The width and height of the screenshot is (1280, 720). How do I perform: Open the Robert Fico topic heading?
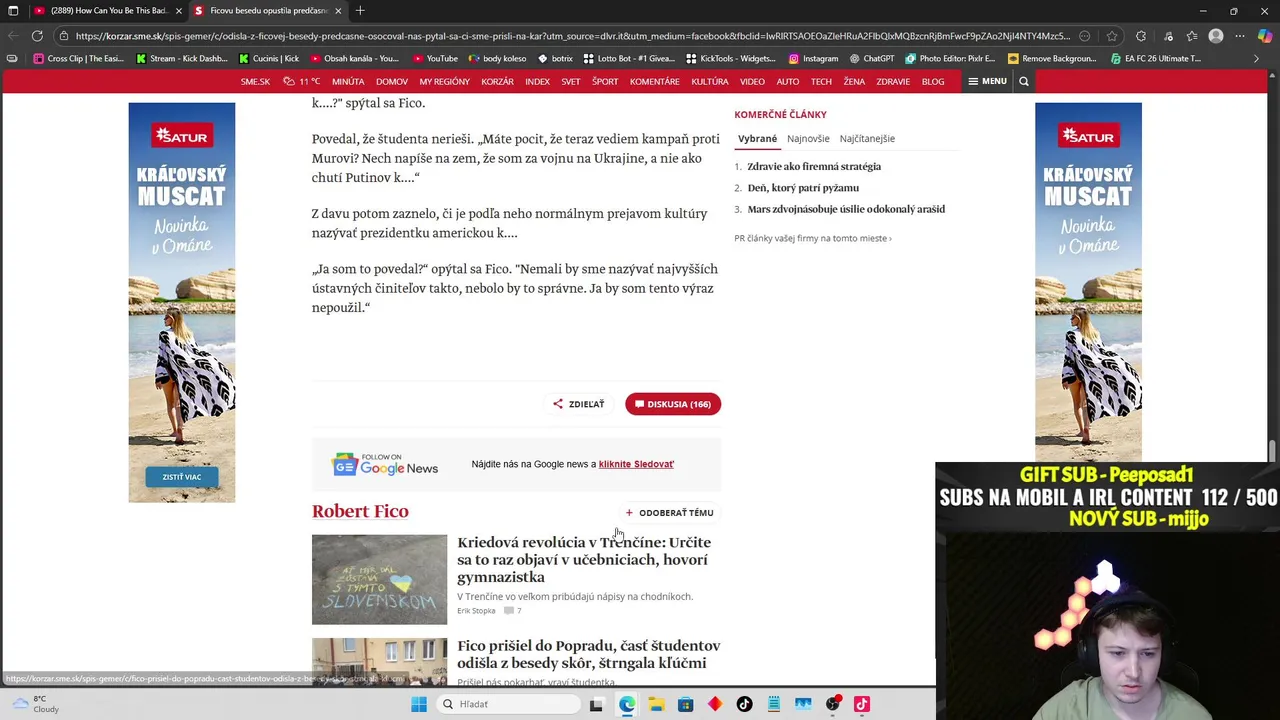click(x=360, y=511)
